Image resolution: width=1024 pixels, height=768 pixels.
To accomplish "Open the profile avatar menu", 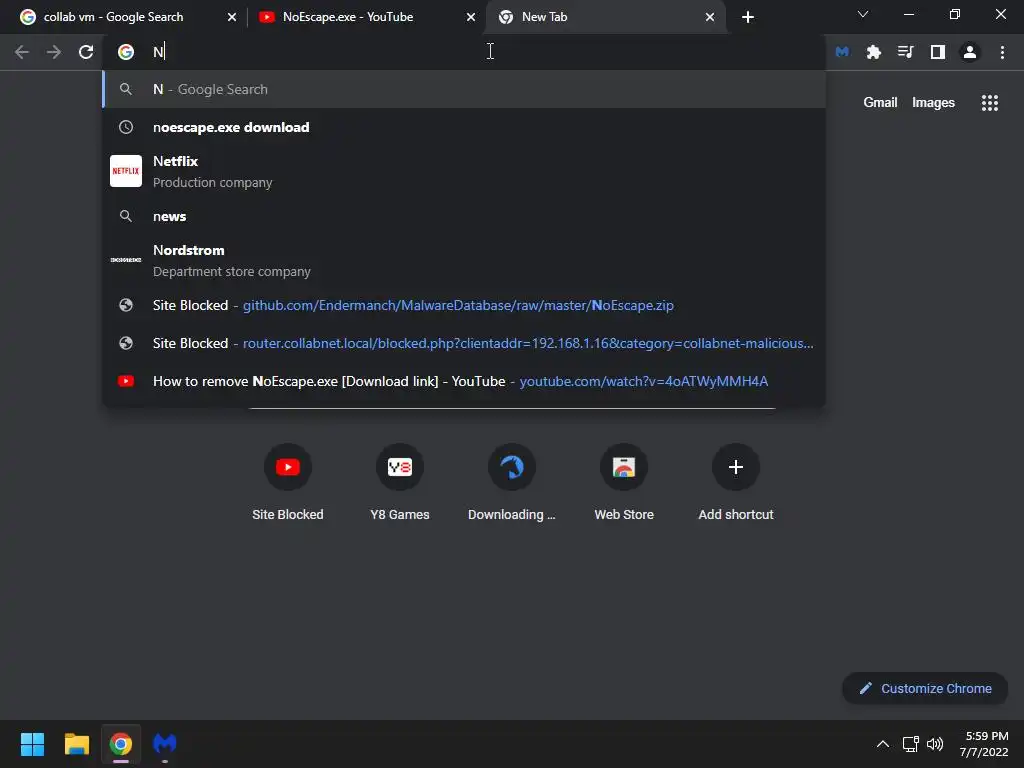I will coord(969,52).
